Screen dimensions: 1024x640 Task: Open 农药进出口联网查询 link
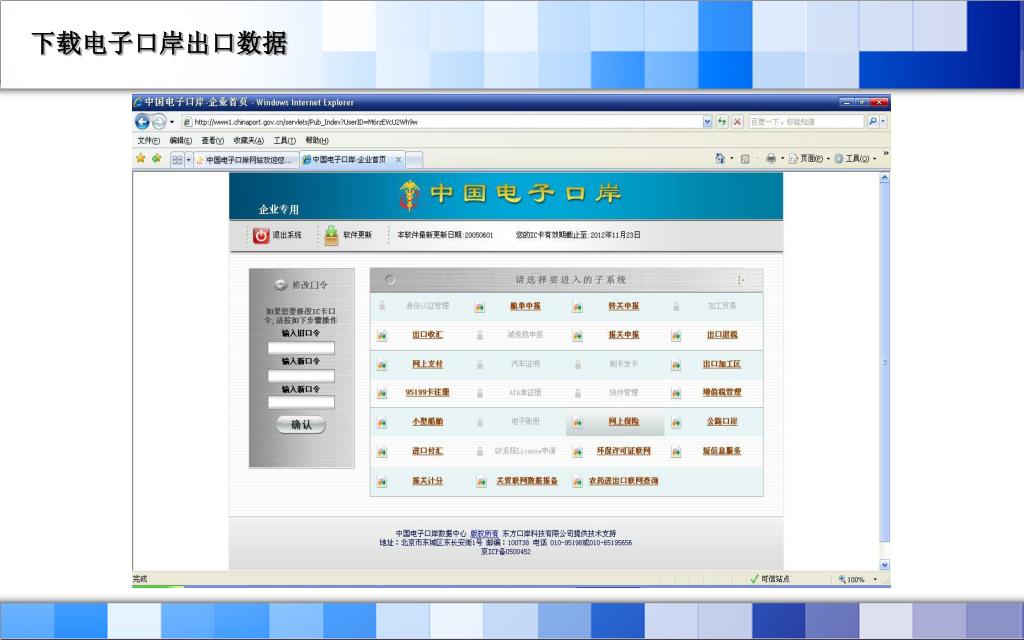tap(624, 481)
